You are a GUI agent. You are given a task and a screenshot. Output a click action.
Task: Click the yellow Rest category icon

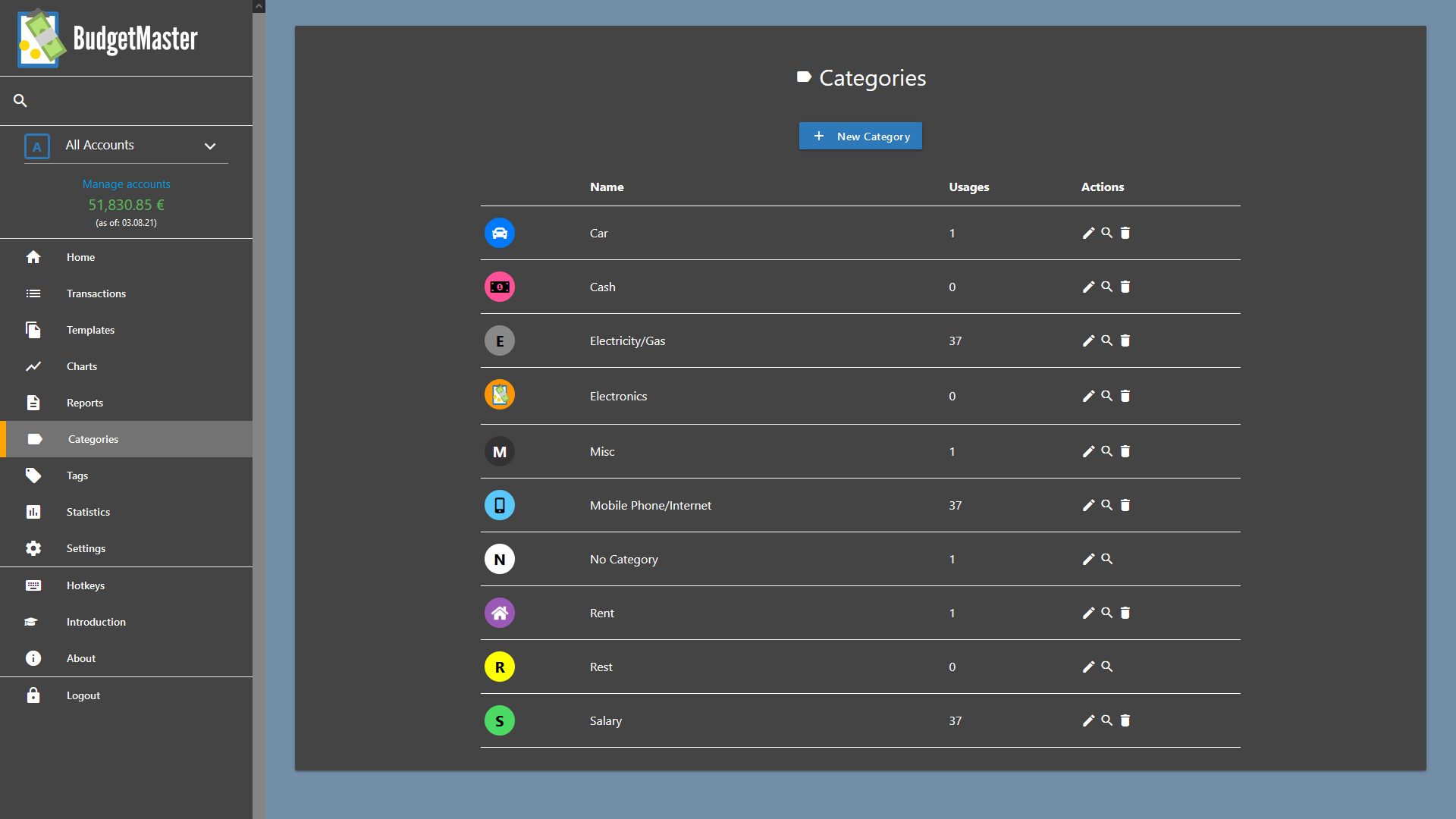[x=500, y=667]
